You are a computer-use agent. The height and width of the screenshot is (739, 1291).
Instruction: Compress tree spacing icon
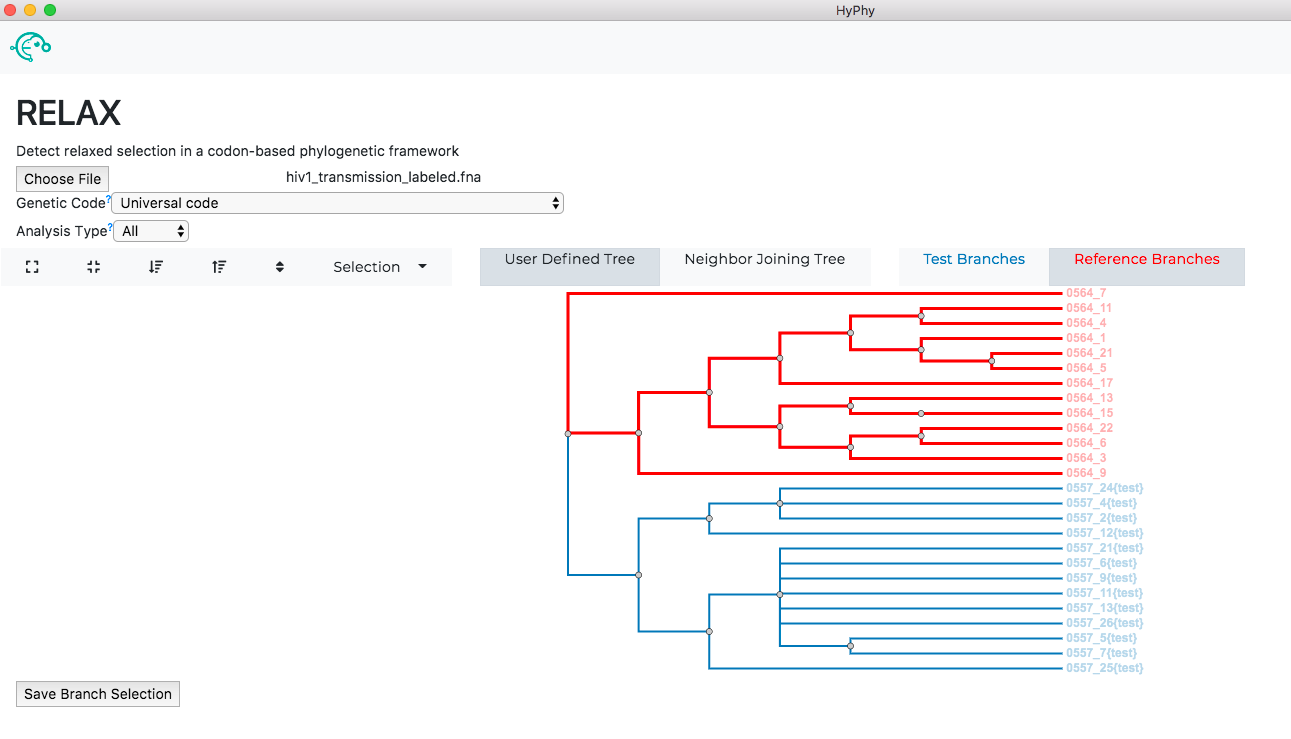click(94, 267)
